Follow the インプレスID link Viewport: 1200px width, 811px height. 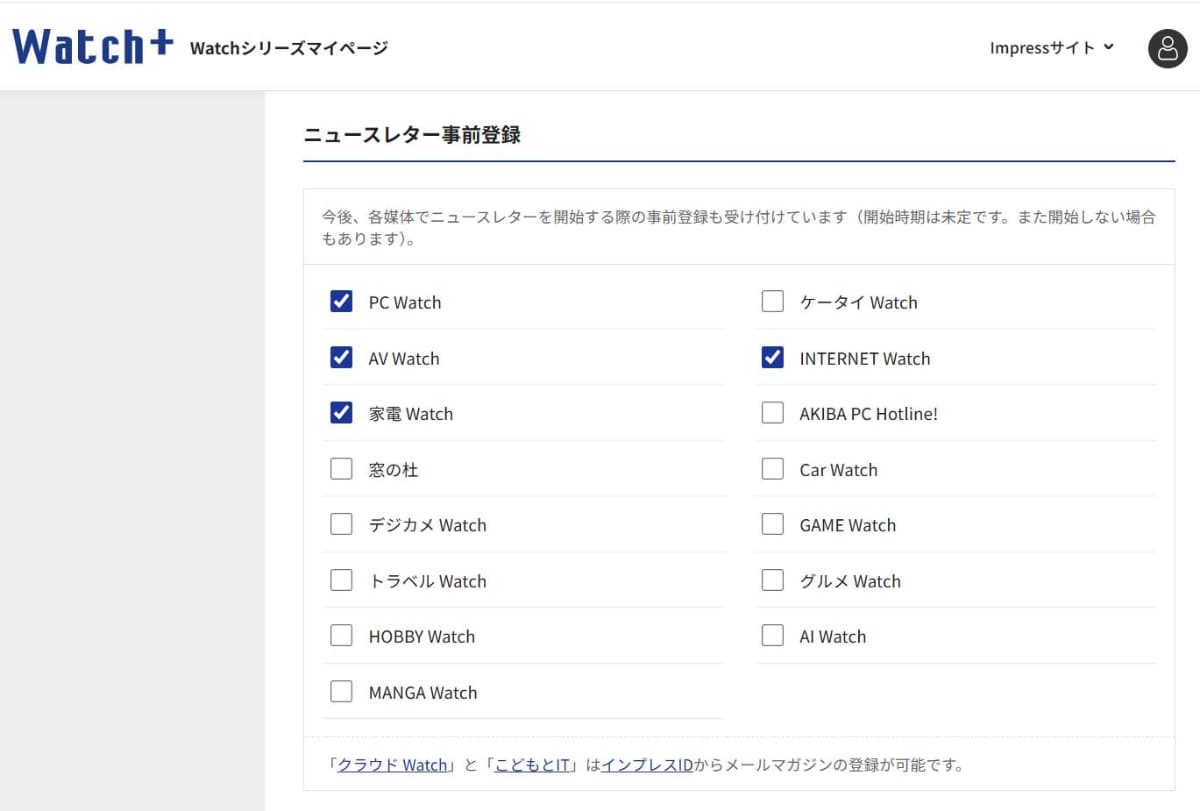pyautogui.click(x=647, y=765)
